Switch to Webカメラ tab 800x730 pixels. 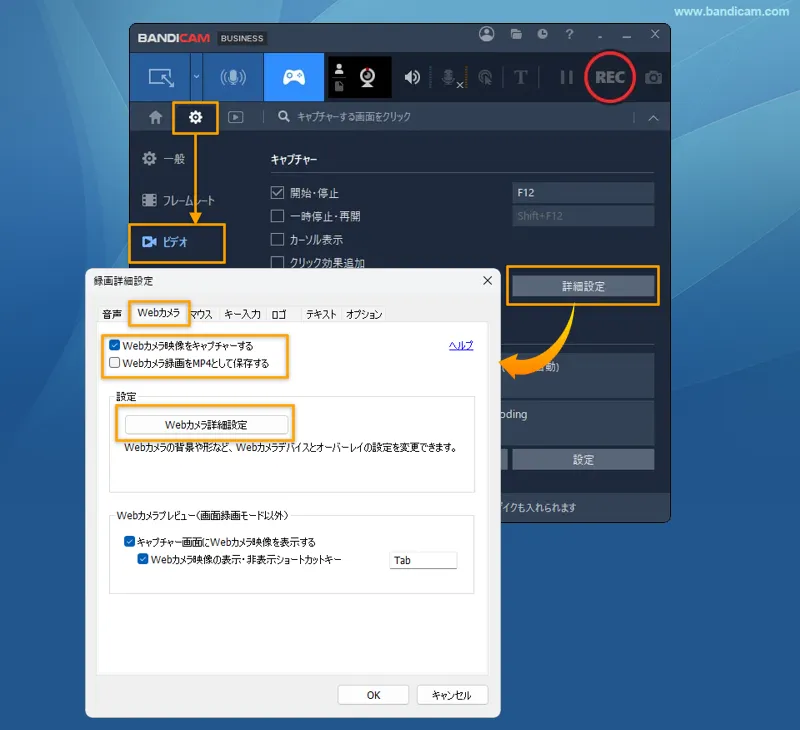tap(159, 313)
